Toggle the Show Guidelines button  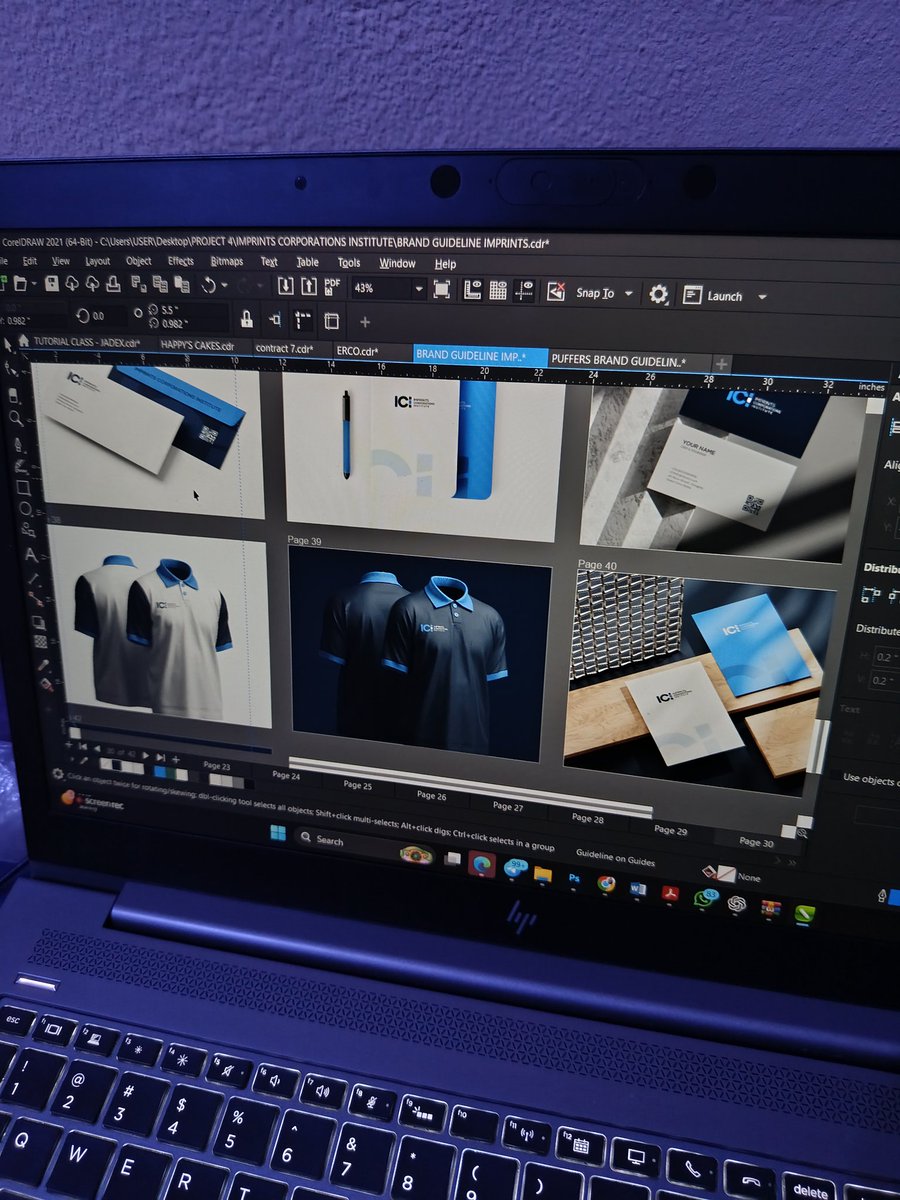click(x=525, y=291)
